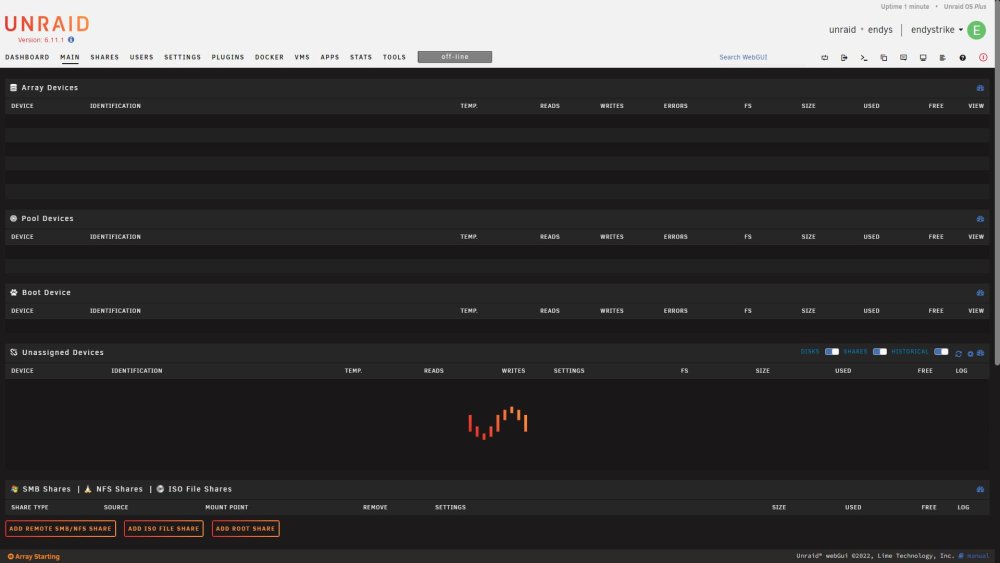Toggle the Historical switch
Image resolution: width=1000 pixels, height=563 pixels.
tap(941, 351)
